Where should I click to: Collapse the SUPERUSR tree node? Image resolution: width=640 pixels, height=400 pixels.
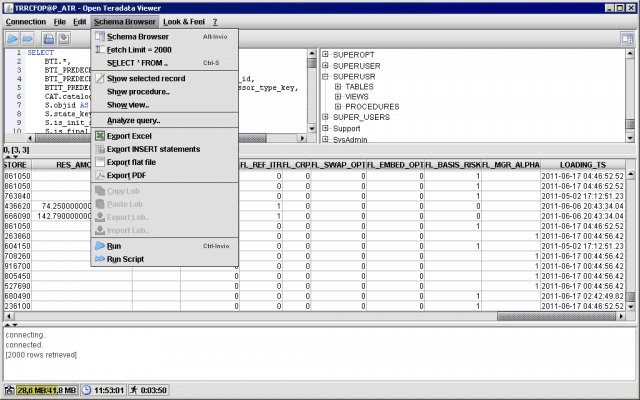coord(325,76)
